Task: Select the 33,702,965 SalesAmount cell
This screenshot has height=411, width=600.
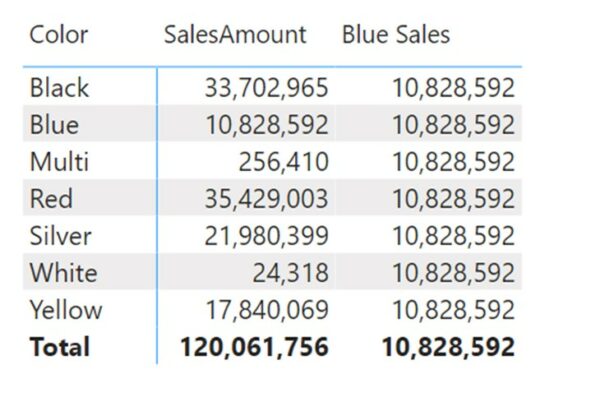Action: (266, 88)
